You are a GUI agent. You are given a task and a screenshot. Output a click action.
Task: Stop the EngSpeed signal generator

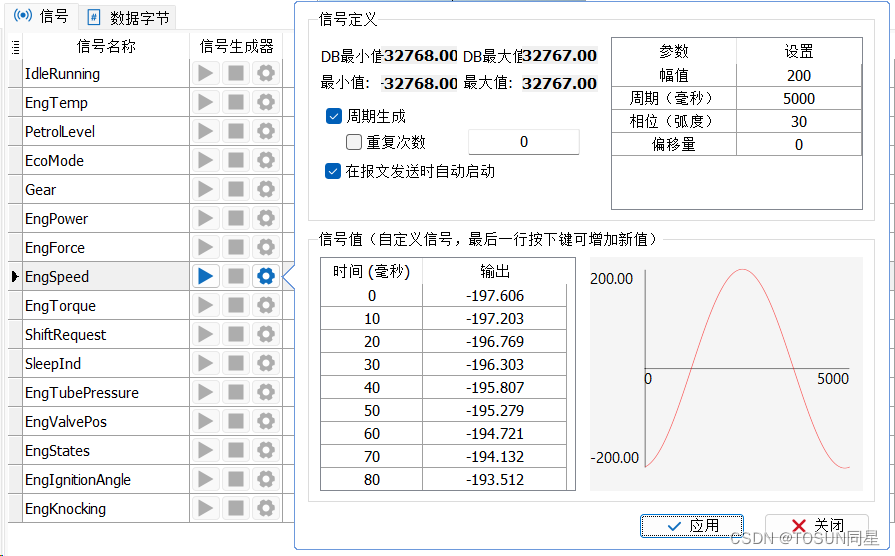tap(236, 277)
